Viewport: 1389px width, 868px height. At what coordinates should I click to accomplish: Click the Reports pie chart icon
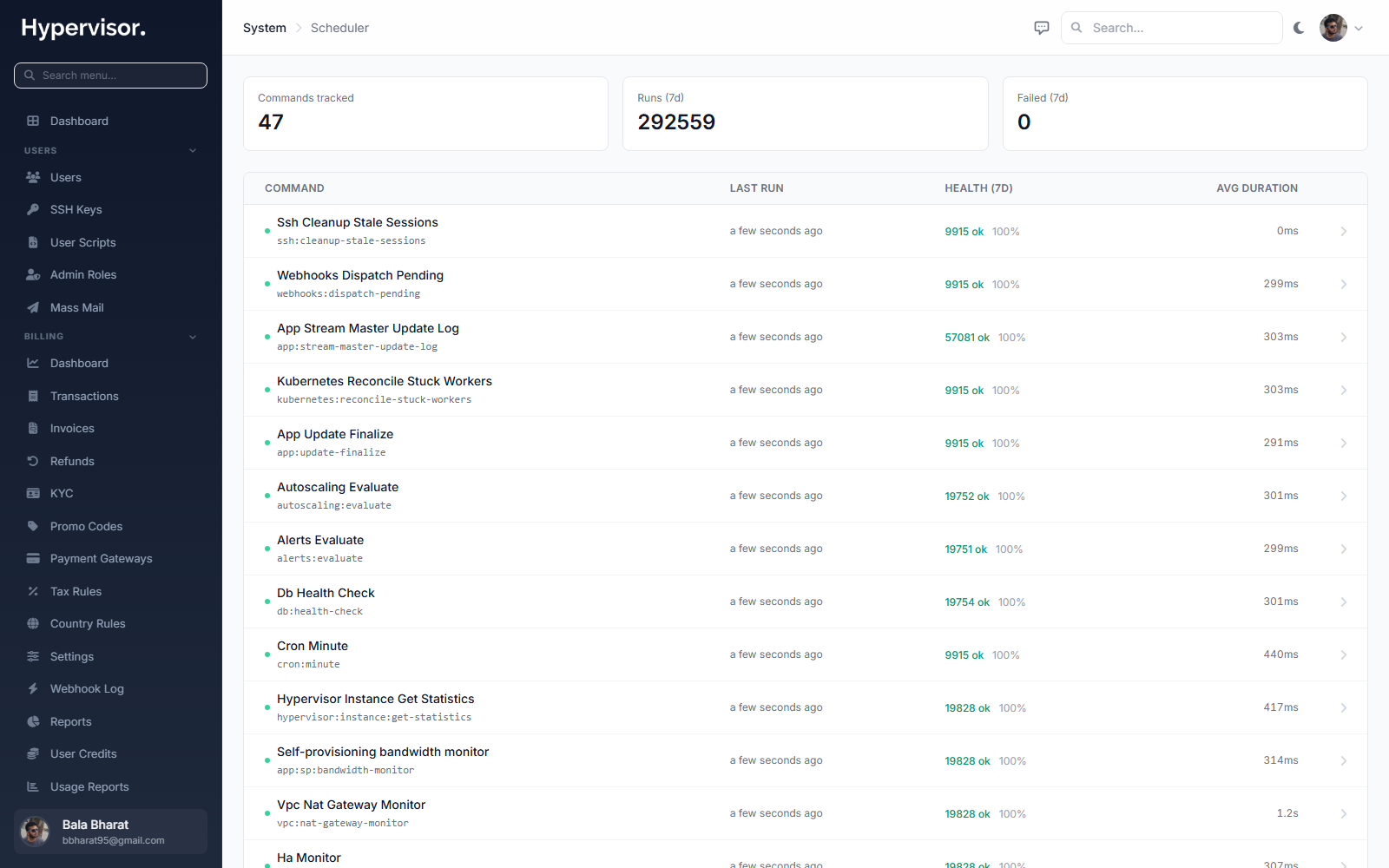pyautogui.click(x=33, y=721)
